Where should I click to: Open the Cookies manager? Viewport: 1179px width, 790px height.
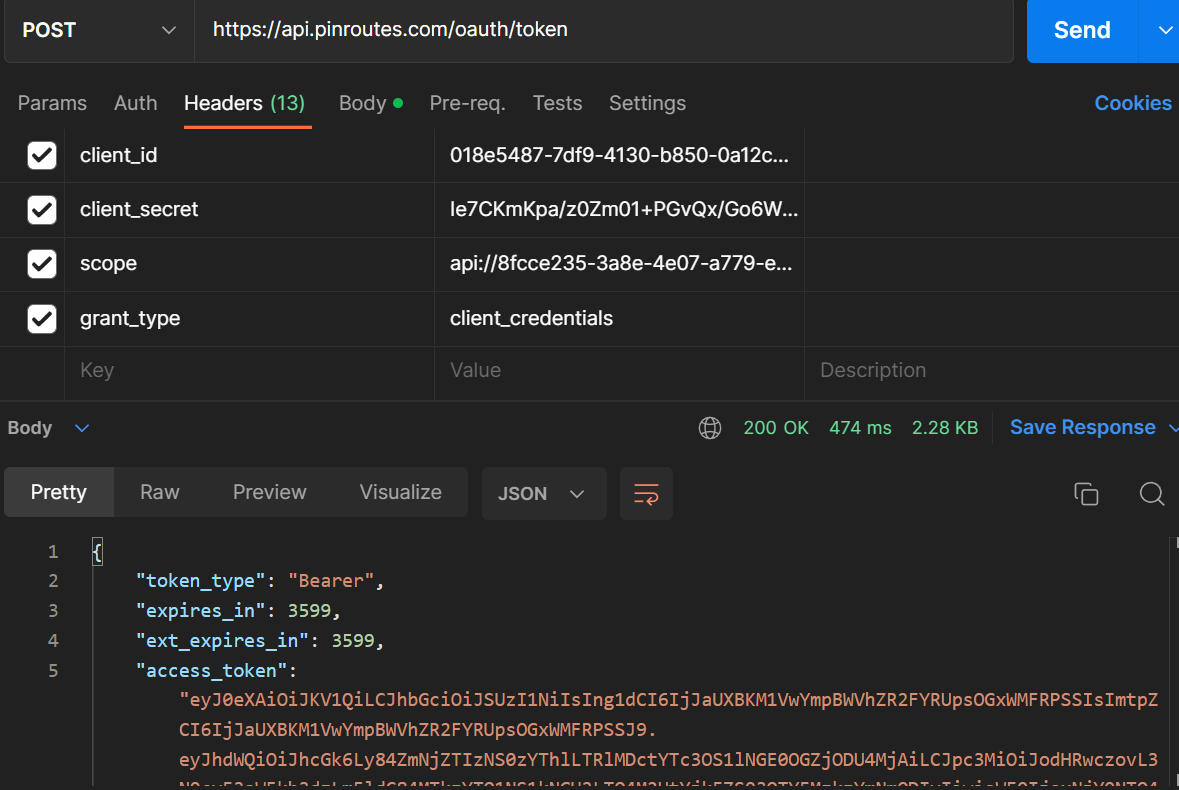coord(1132,103)
